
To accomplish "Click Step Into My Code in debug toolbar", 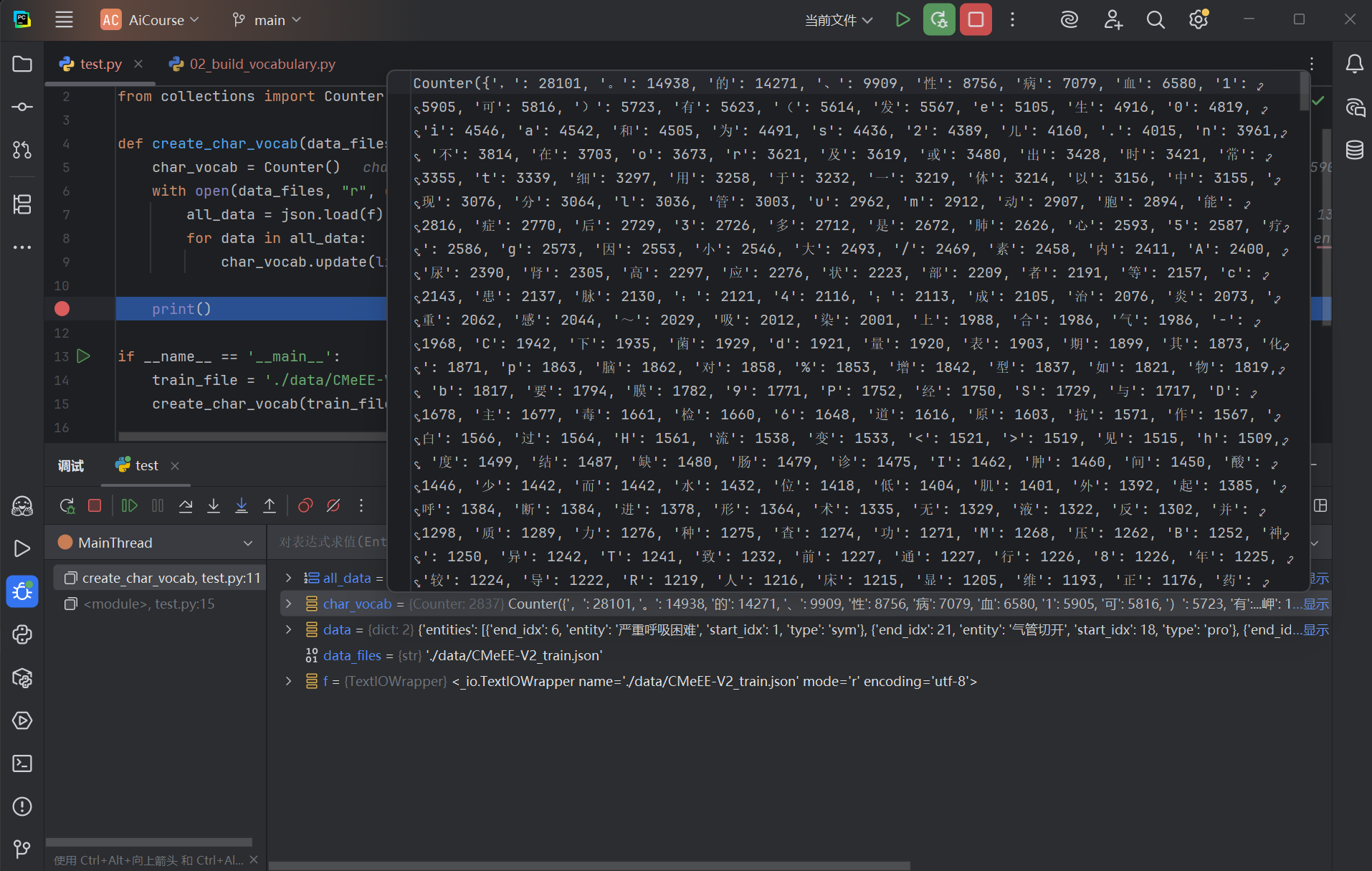I will coord(242,506).
